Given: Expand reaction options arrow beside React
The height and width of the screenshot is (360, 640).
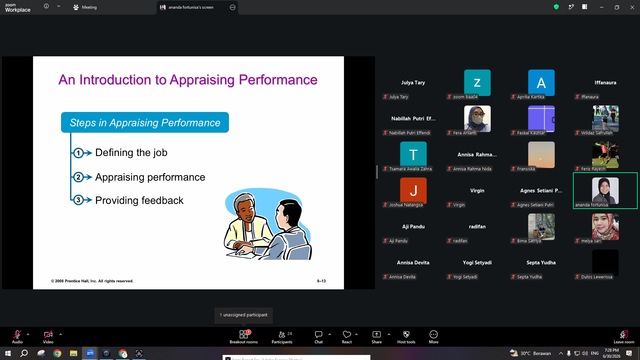Looking at the screenshot, I should pyautogui.click(x=356, y=334).
